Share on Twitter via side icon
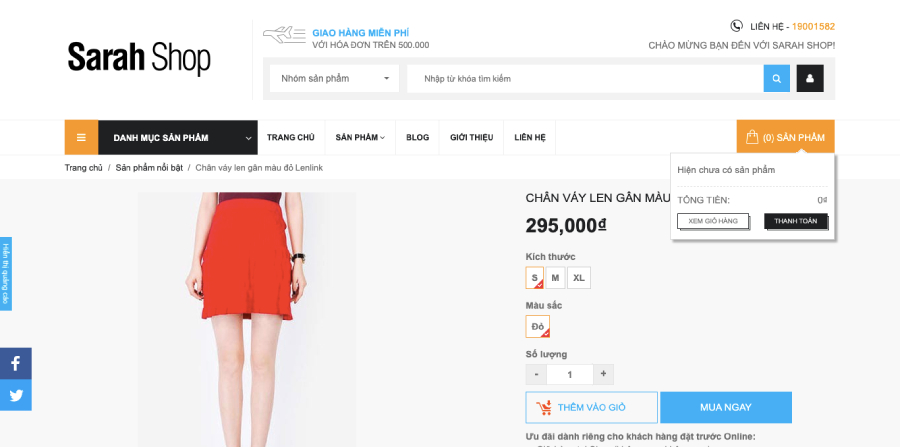This screenshot has height=447, width=900. [16, 395]
